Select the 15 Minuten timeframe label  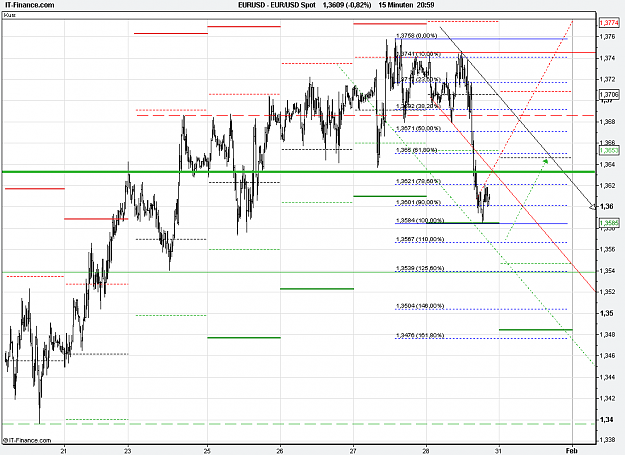point(395,5)
